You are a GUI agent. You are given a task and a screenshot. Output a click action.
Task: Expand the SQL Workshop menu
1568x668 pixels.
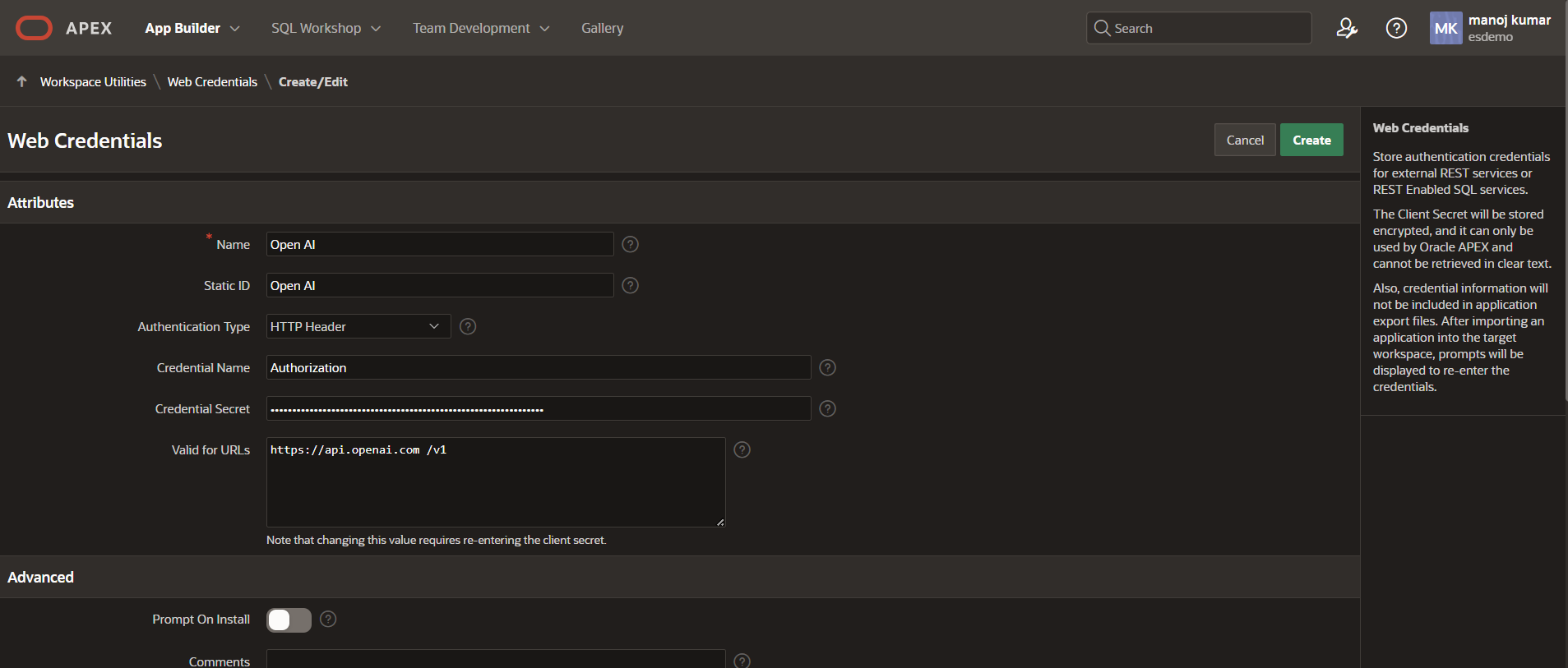pyautogui.click(x=326, y=28)
